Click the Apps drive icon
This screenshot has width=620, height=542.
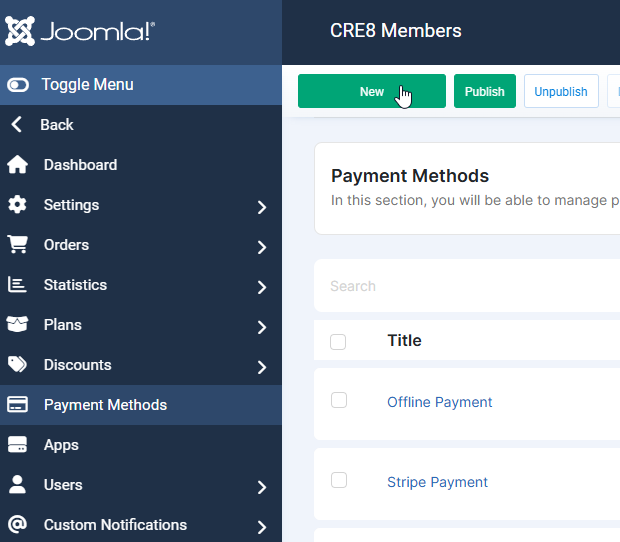[17, 445]
